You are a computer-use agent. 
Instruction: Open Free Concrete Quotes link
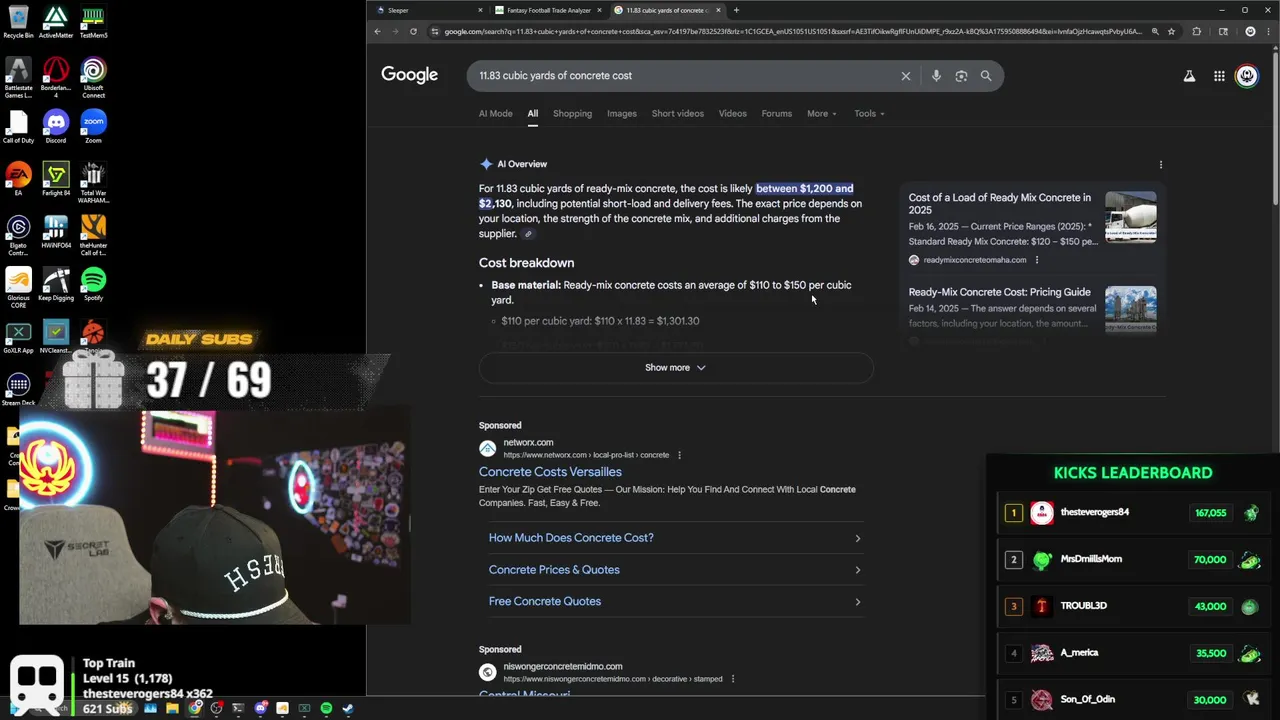click(675, 602)
